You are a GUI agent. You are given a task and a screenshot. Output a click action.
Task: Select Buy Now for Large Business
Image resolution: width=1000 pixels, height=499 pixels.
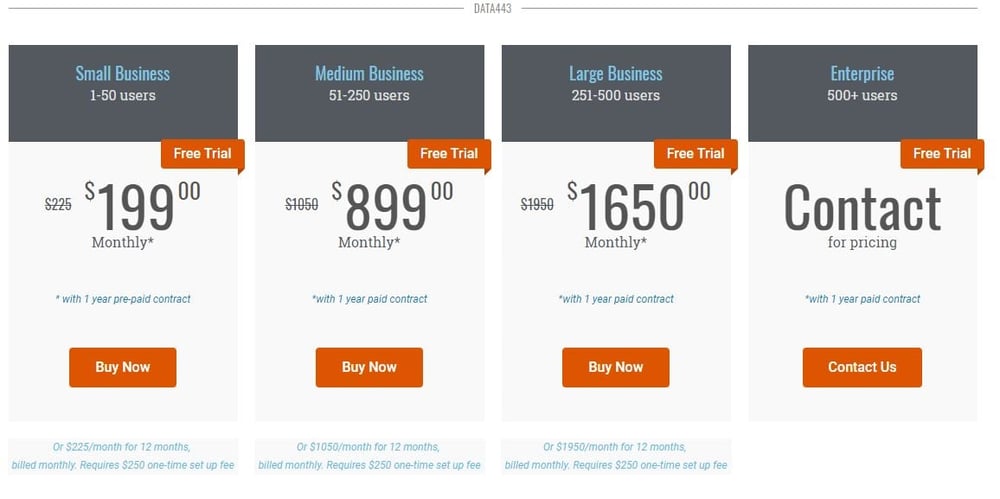click(615, 367)
